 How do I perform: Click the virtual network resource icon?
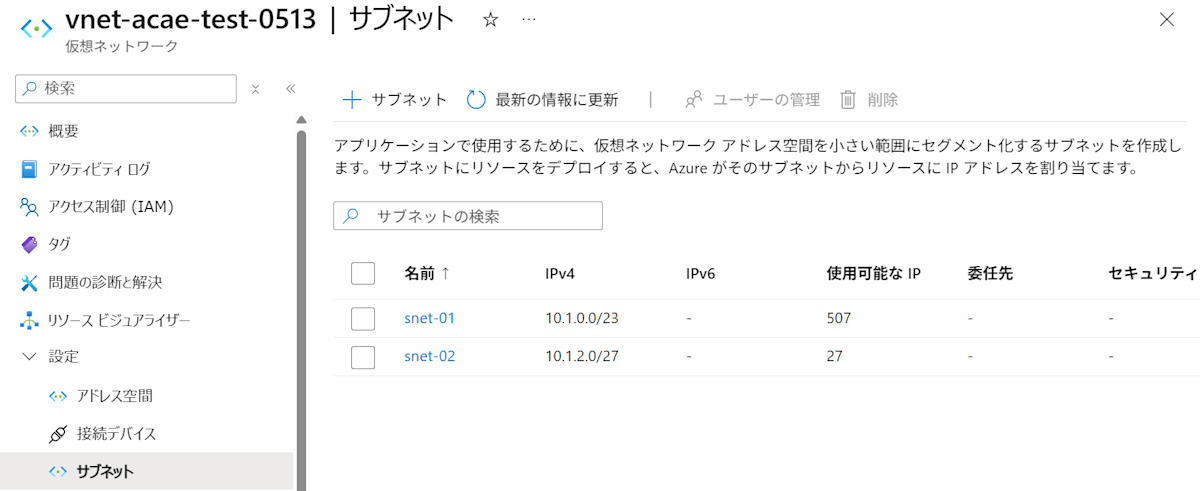pos(36,28)
